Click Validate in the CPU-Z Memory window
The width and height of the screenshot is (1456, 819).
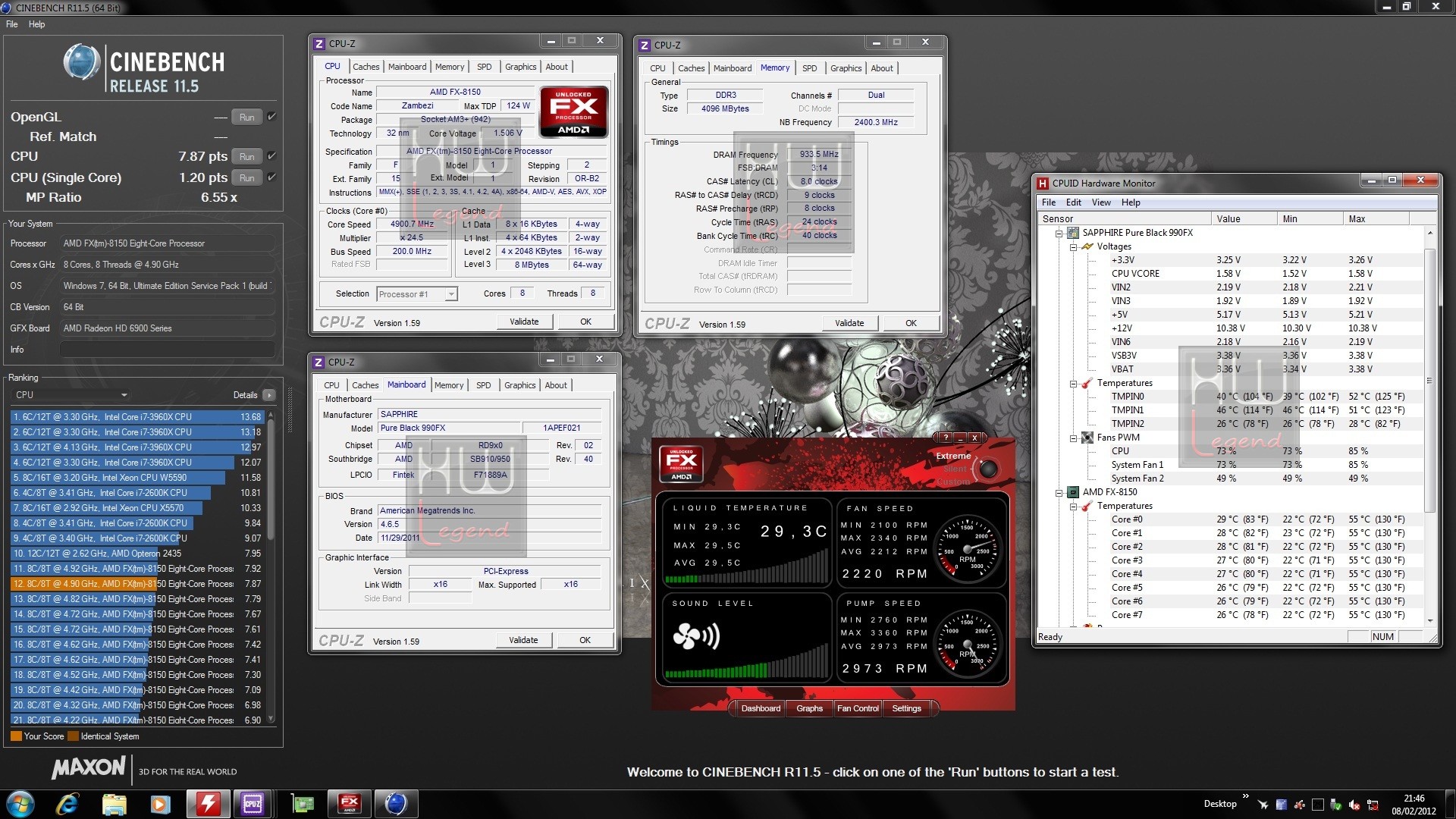coord(849,323)
